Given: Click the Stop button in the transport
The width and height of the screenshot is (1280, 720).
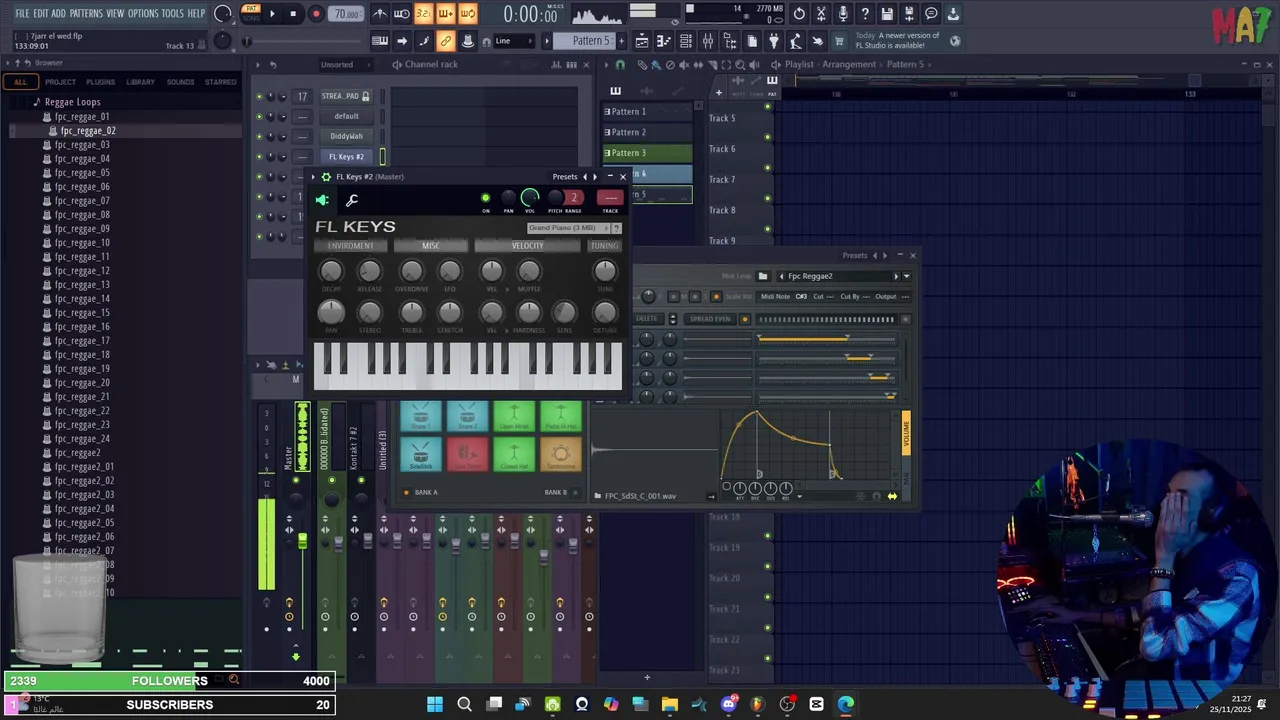Looking at the screenshot, I should pyautogui.click(x=293, y=14).
